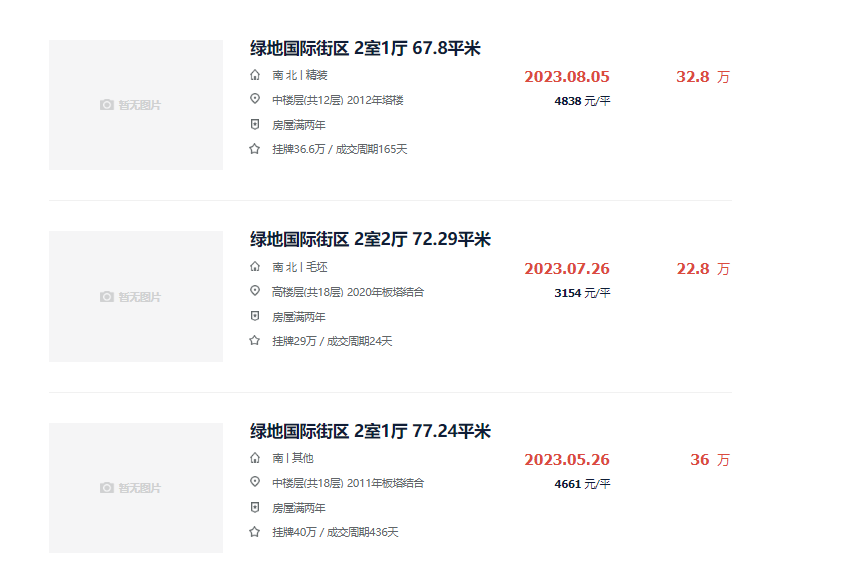844x577 pixels.
Task: Click house icon beside 南 北 | 毛坯
Action: (x=255, y=267)
